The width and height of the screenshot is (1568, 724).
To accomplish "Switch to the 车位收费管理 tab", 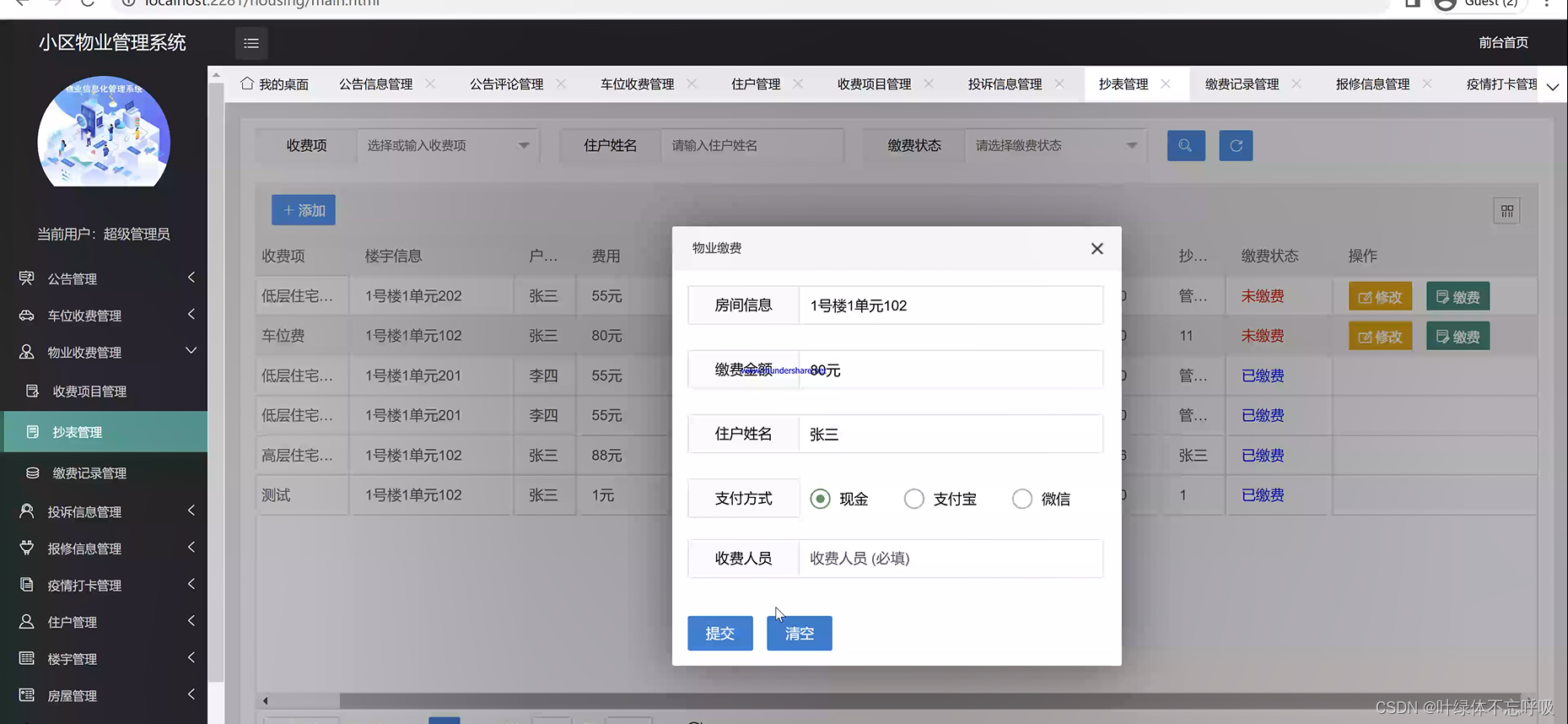I will [638, 84].
